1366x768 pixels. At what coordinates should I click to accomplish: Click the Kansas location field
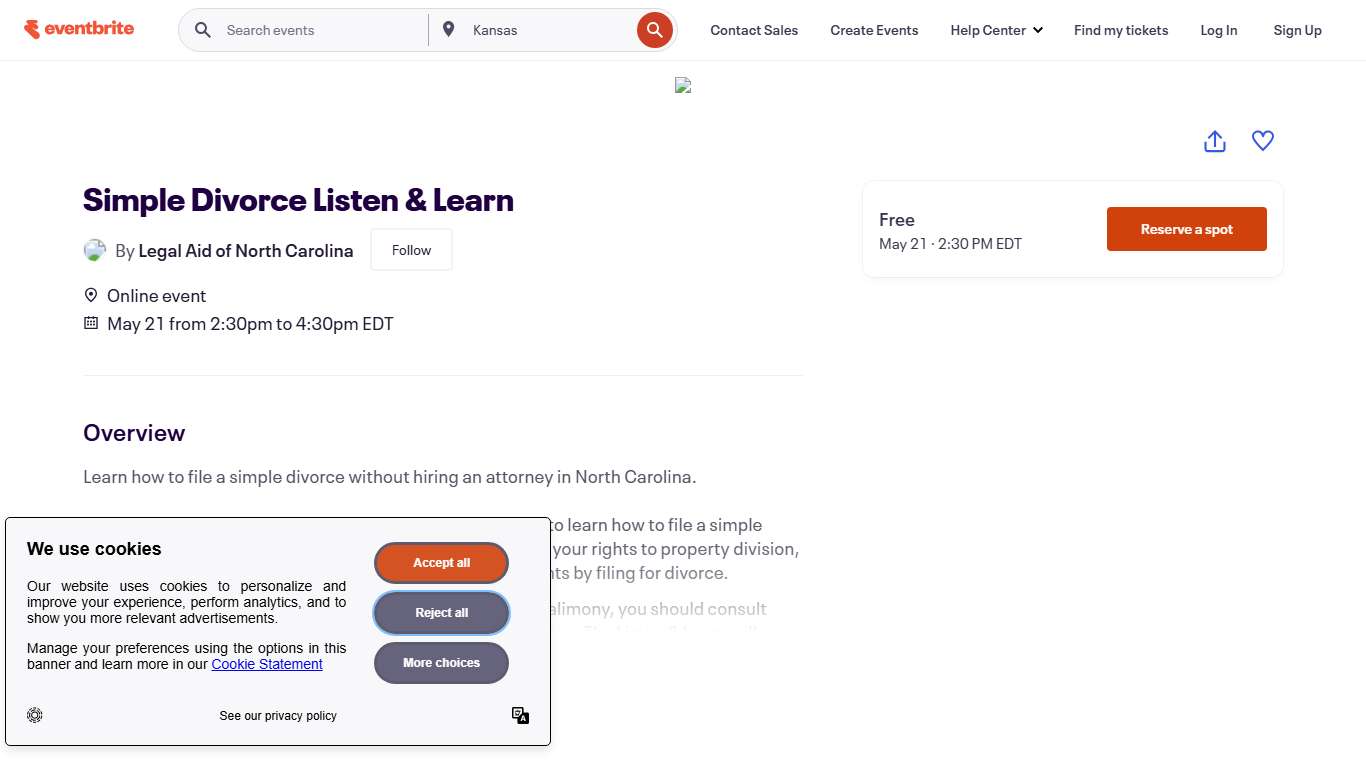pyautogui.click(x=520, y=29)
